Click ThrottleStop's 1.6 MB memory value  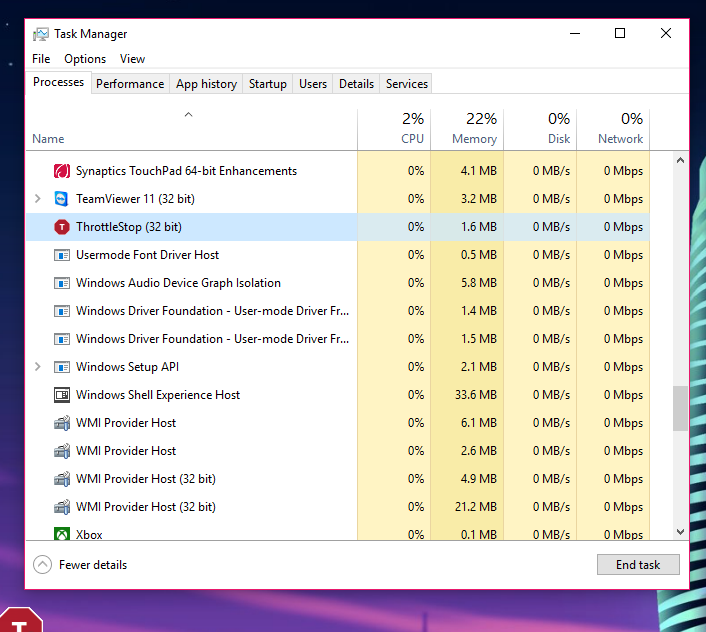479,227
